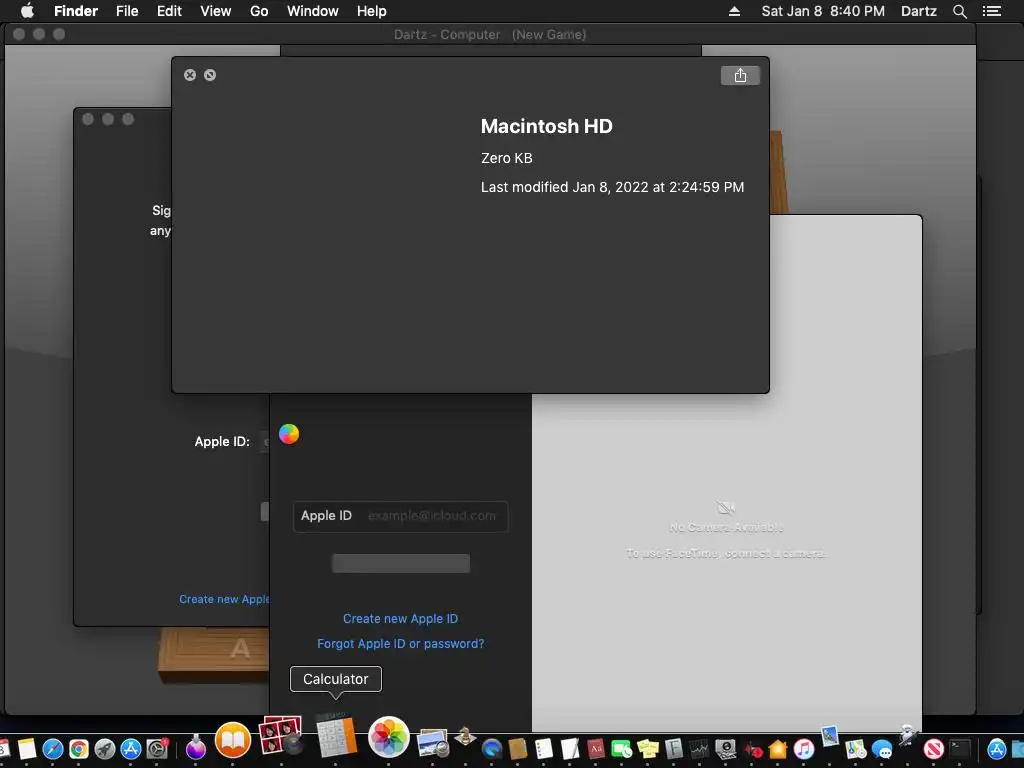Open News app in the Dock
The height and width of the screenshot is (768, 1024).
tap(934, 748)
